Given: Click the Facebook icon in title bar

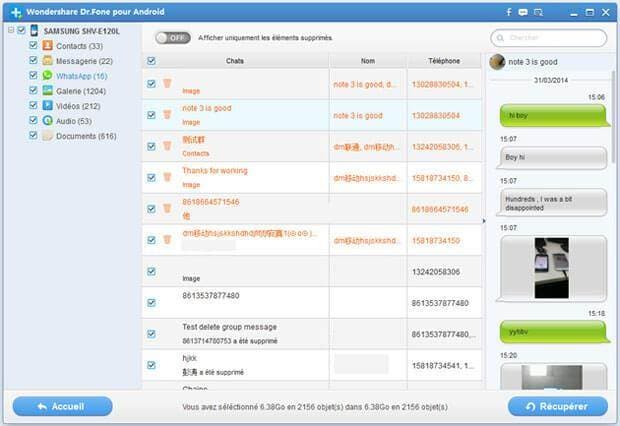Looking at the screenshot, I should click(509, 12).
